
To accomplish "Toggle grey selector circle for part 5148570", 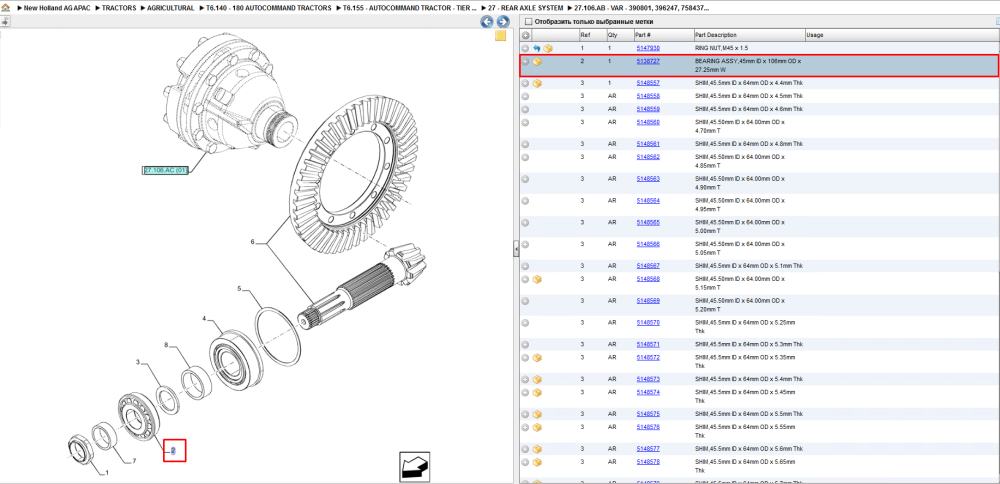I will point(526,323).
